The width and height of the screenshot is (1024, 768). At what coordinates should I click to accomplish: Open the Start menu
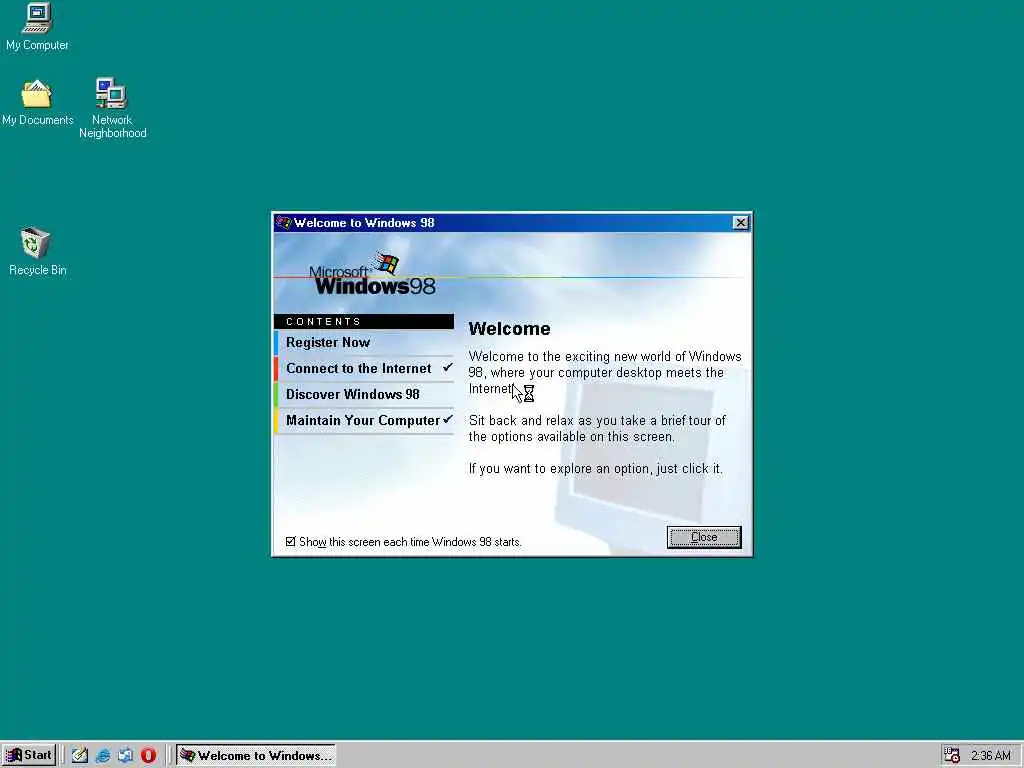(29, 755)
